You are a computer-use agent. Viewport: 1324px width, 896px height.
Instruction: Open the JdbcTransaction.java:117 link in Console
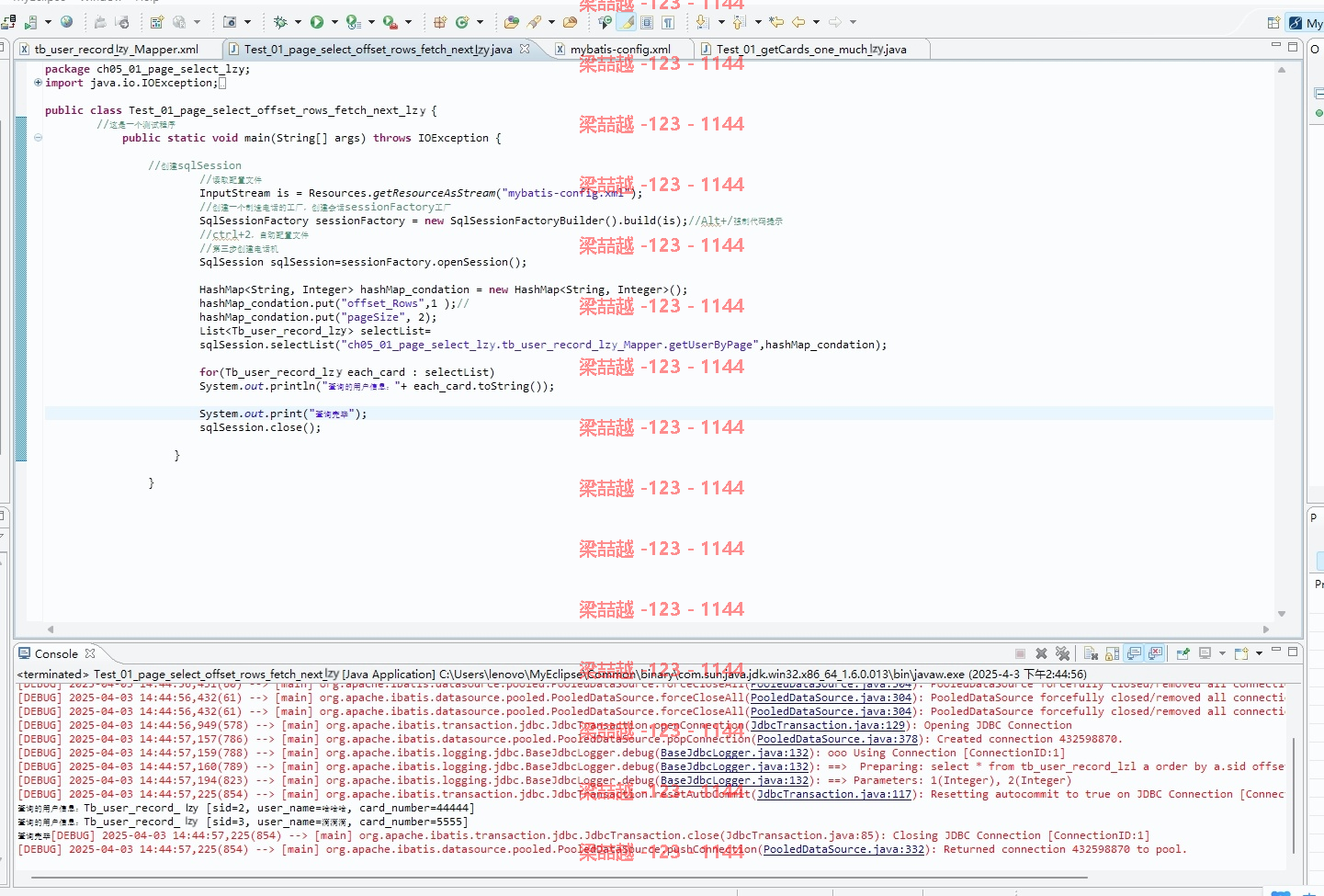tap(834, 794)
